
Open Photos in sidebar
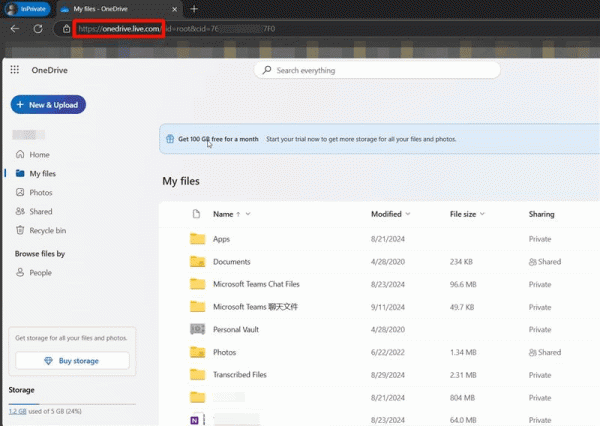(x=41, y=193)
